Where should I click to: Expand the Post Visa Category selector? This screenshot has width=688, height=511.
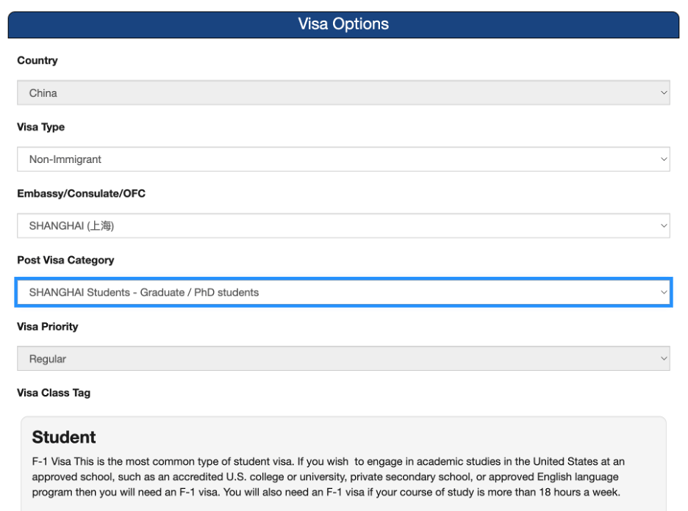click(343, 292)
